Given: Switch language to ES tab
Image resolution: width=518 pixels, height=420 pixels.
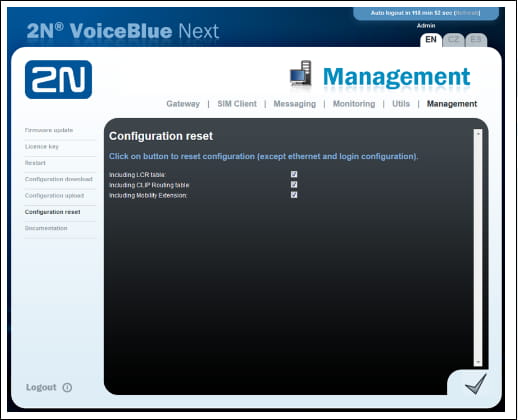Looking at the screenshot, I should point(476,40).
